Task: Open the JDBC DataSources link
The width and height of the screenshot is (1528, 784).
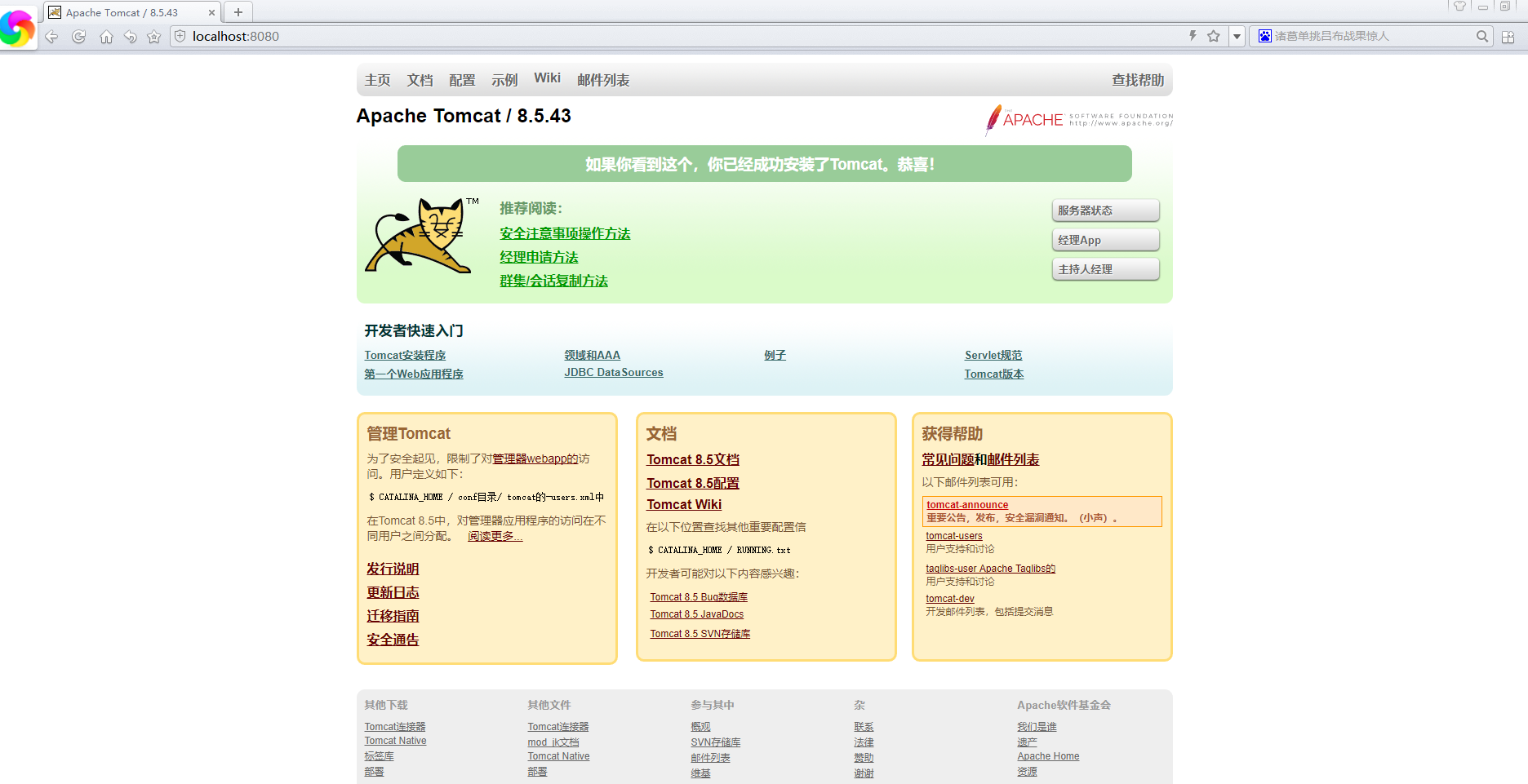Action: 614,373
